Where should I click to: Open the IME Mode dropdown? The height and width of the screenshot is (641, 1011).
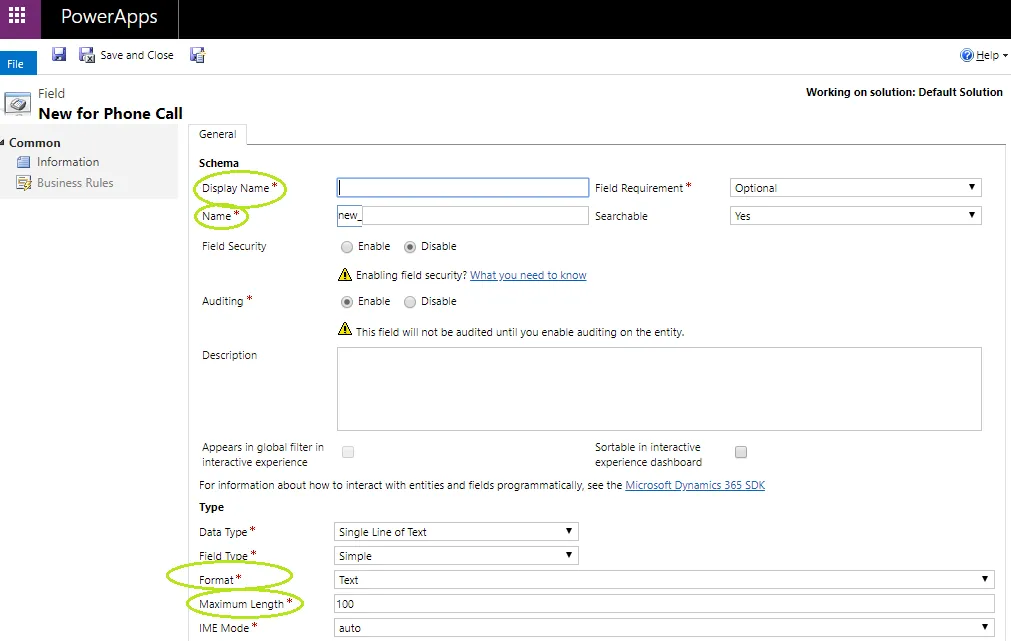[x=664, y=627]
